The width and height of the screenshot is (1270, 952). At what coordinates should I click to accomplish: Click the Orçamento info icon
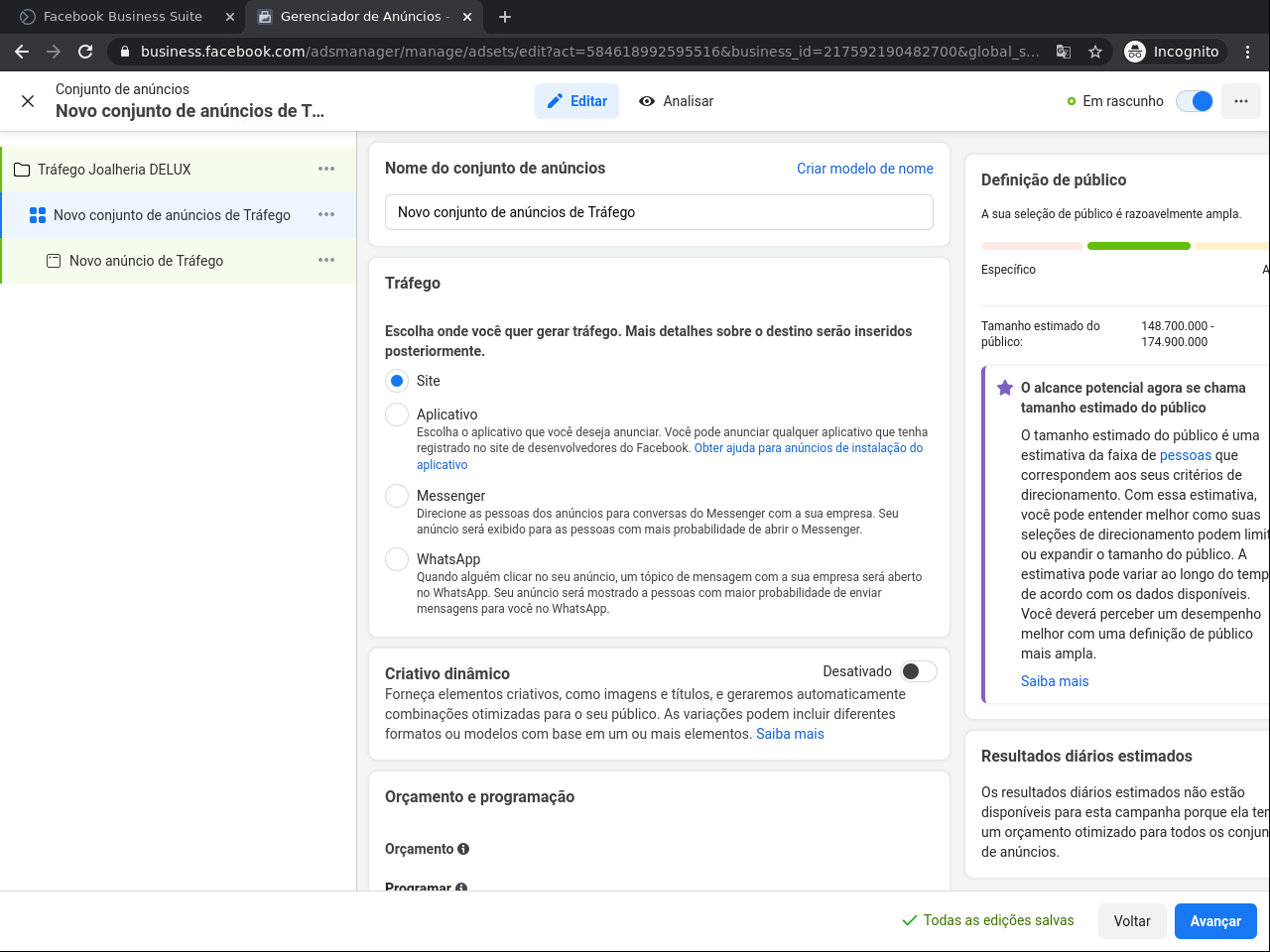click(463, 849)
